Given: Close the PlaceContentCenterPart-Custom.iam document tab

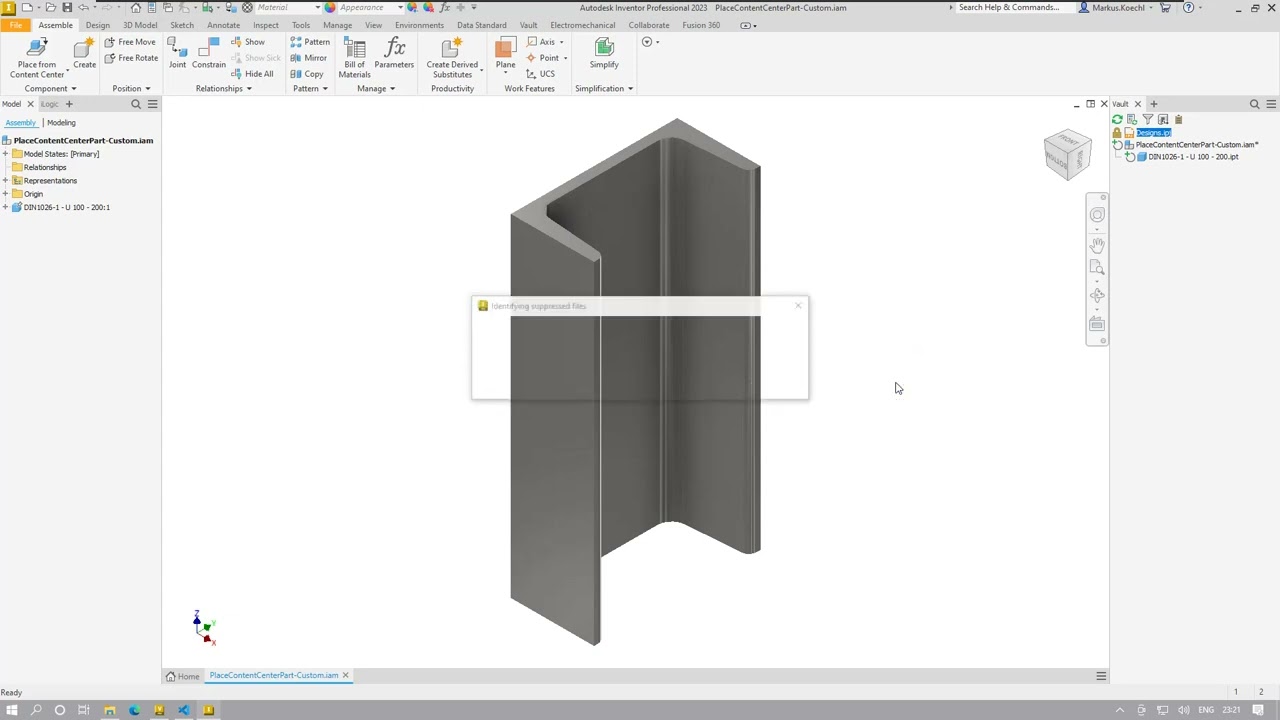Looking at the screenshot, I should [346, 676].
